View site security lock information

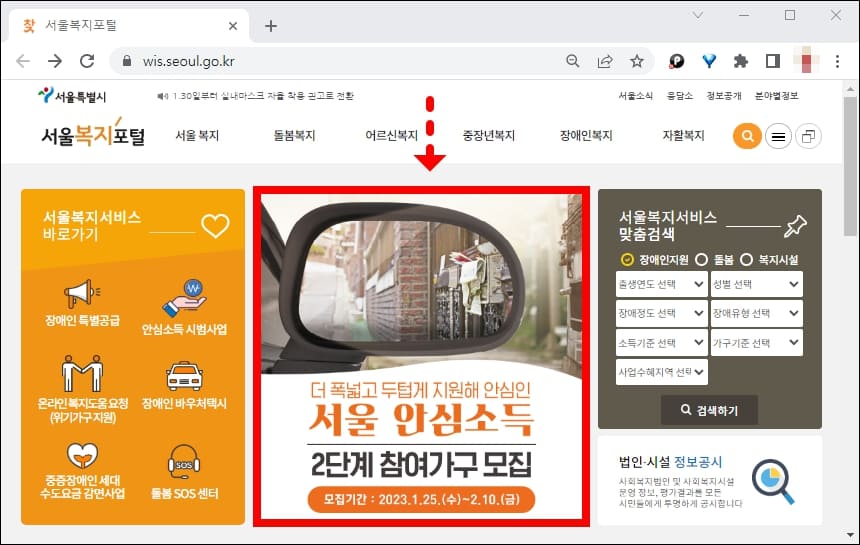127,61
